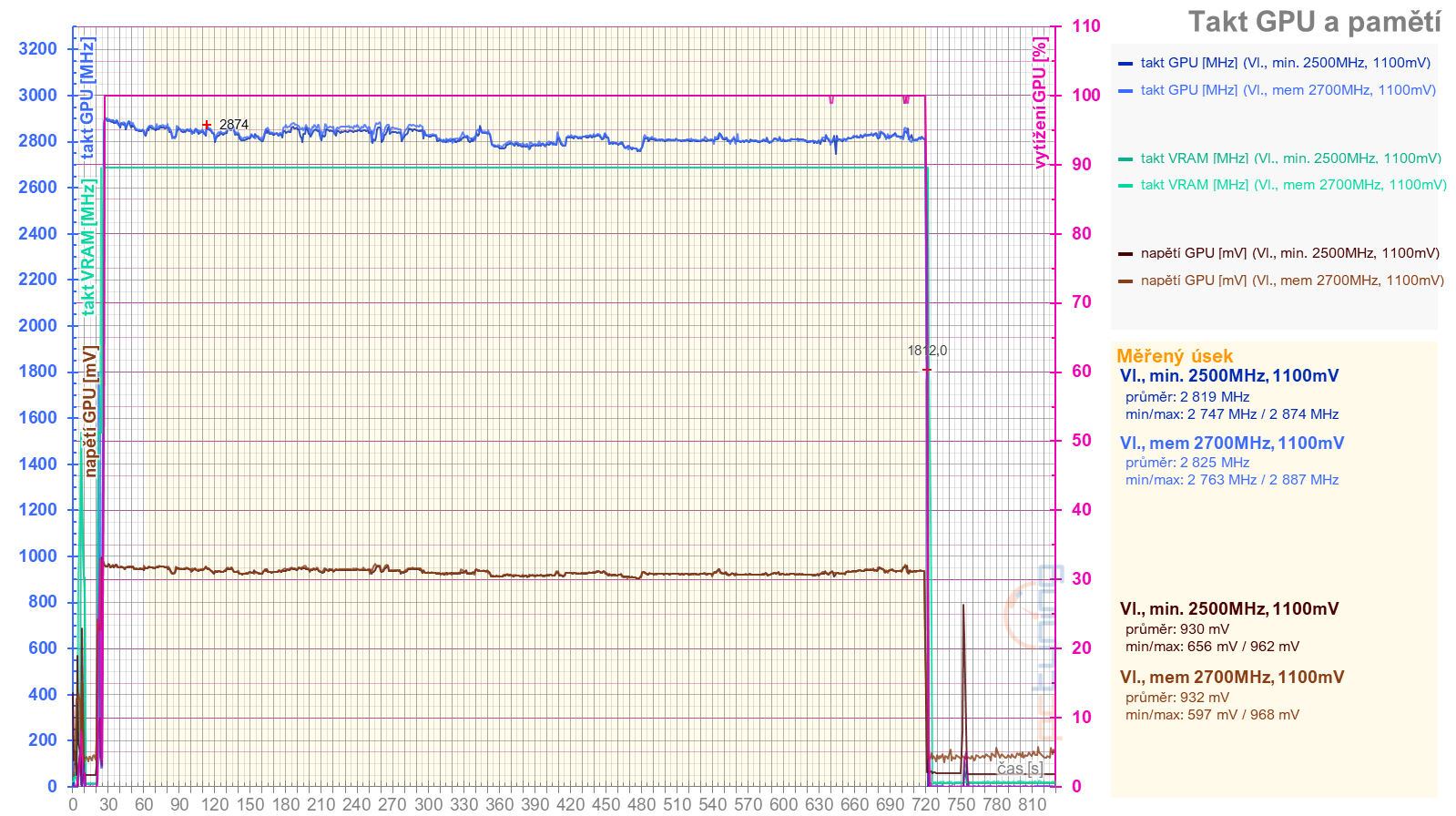Click right axis tick 50
The height and width of the screenshot is (816, 1456).
click(1081, 441)
